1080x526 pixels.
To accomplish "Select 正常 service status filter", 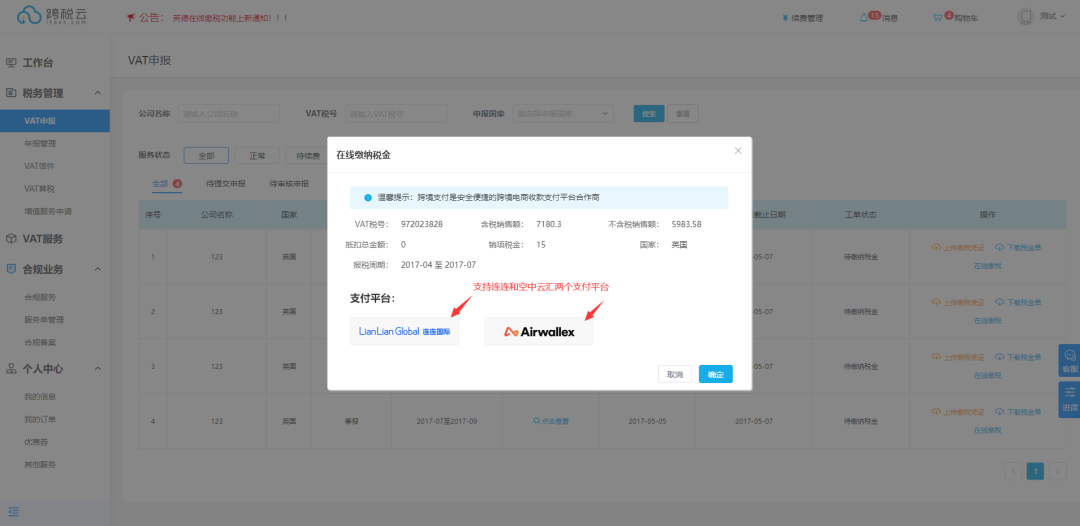I will 257,156.
